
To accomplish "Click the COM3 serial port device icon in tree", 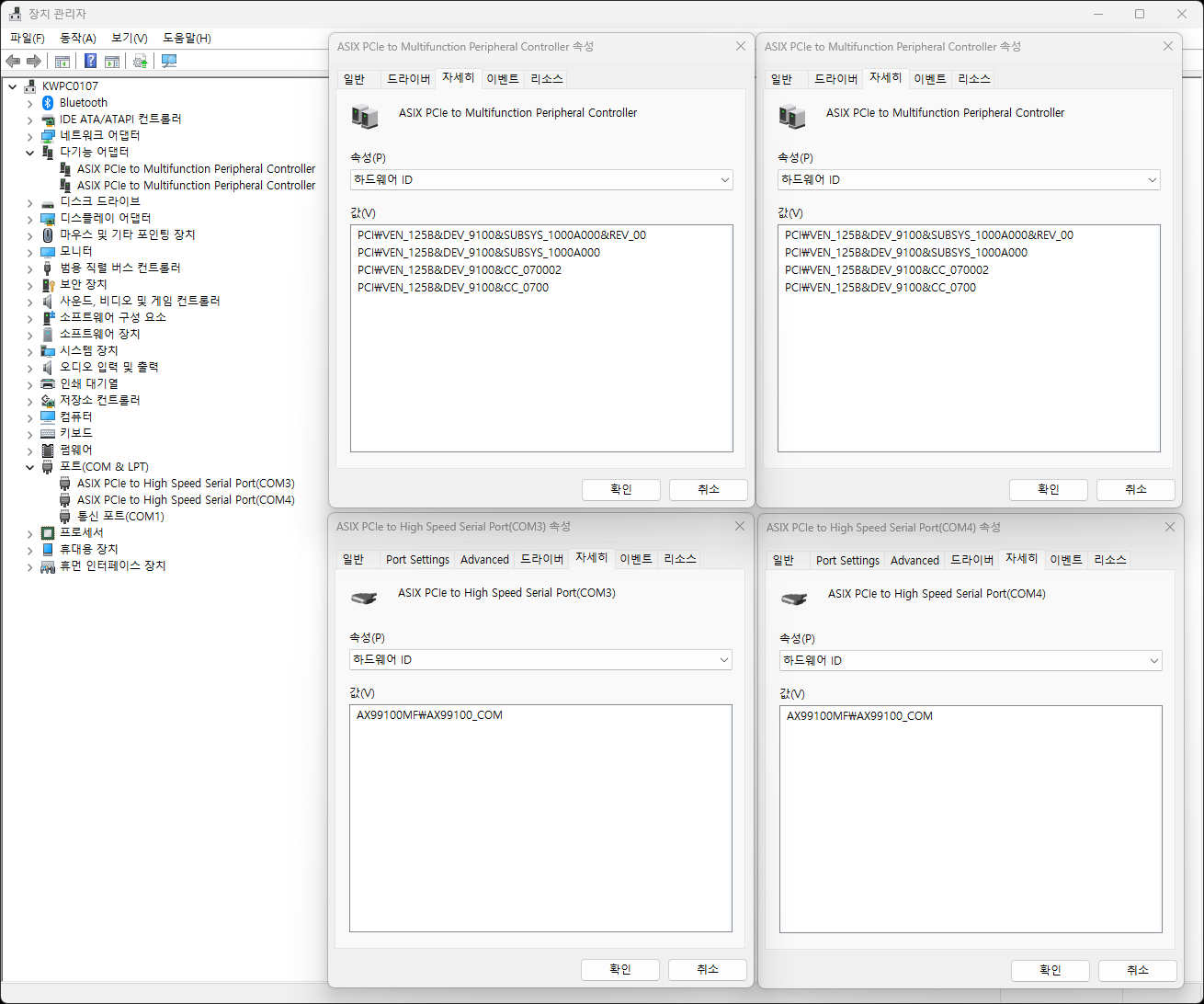I will coord(65,484).
